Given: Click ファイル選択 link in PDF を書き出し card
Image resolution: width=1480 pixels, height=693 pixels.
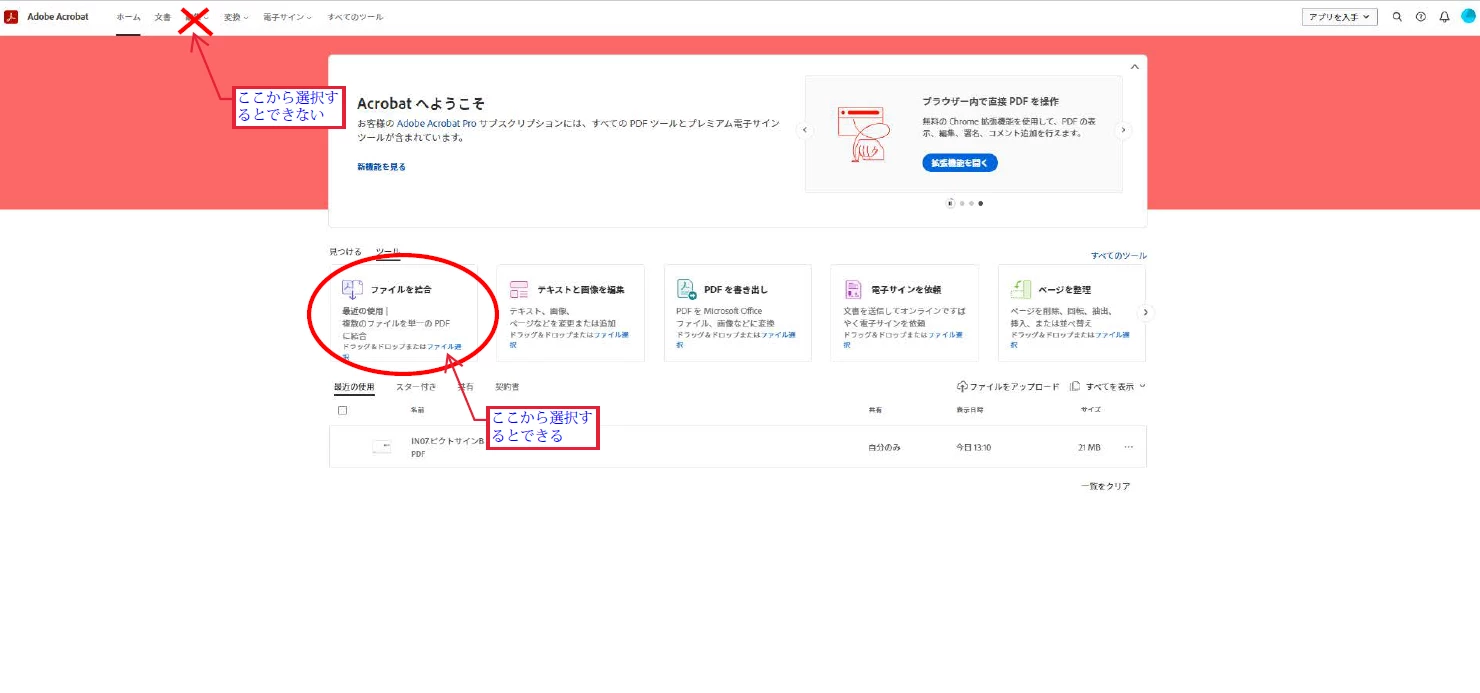Looking at the screenshot, I should (x=779, y=334).
